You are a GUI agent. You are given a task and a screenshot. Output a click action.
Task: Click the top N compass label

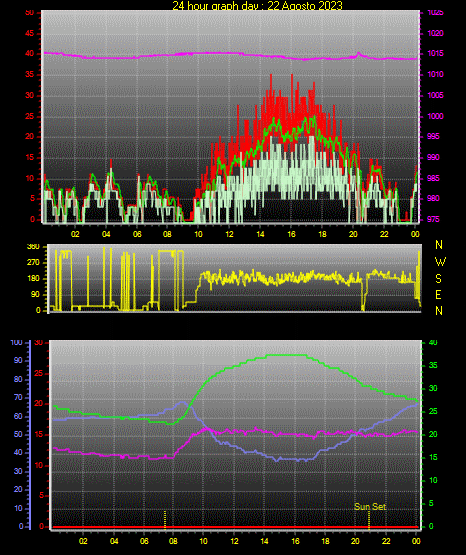pos(439,245)
